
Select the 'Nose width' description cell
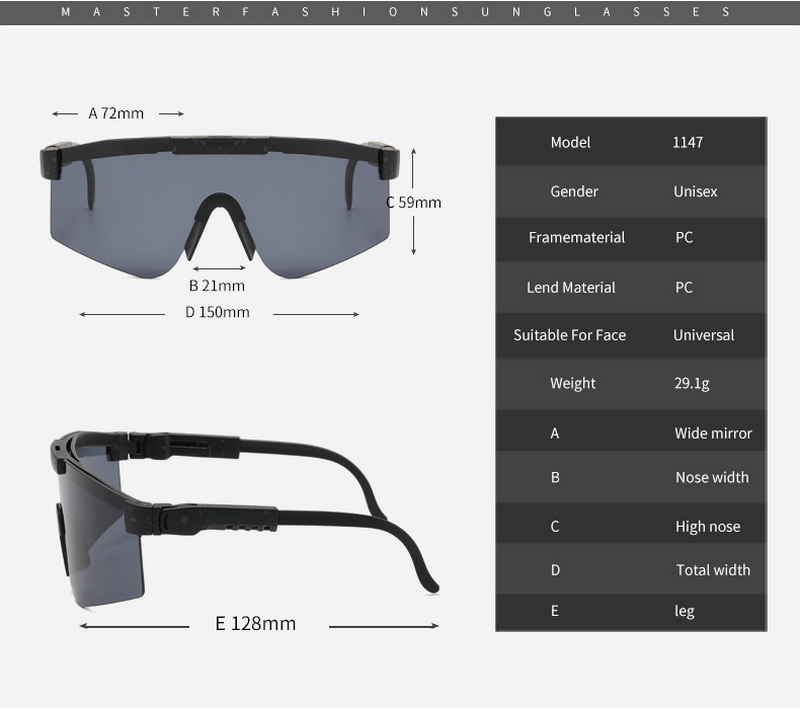[711, 477]
